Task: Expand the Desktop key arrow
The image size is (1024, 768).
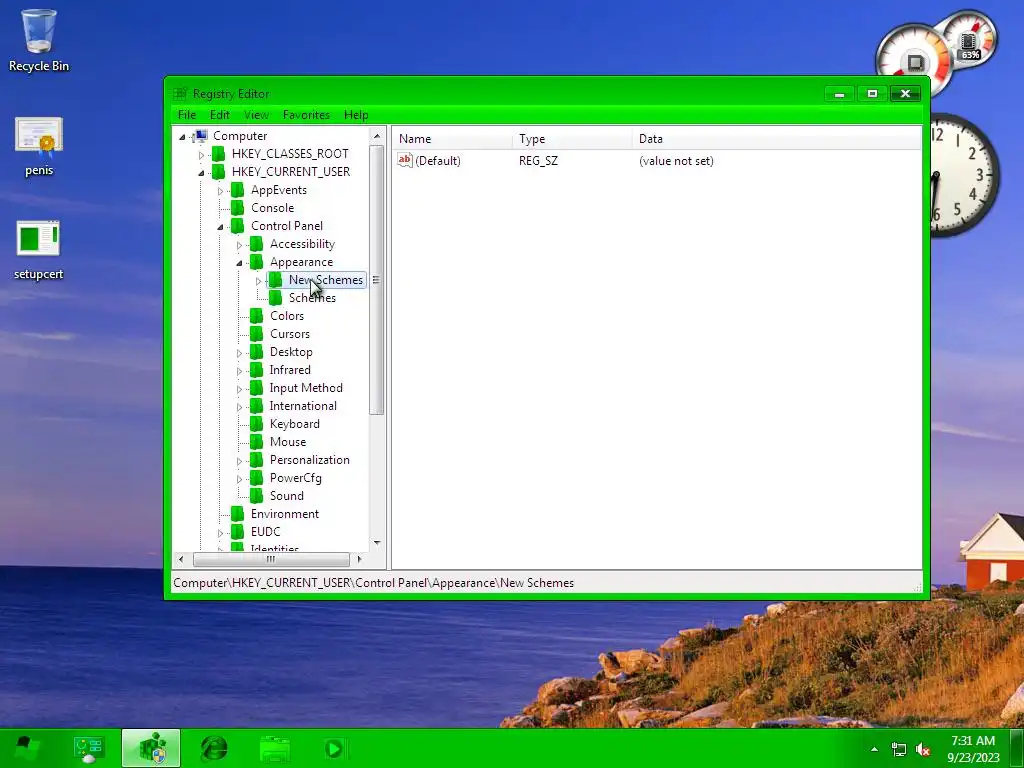Action: pyautogui.click(x=239, y=353)
